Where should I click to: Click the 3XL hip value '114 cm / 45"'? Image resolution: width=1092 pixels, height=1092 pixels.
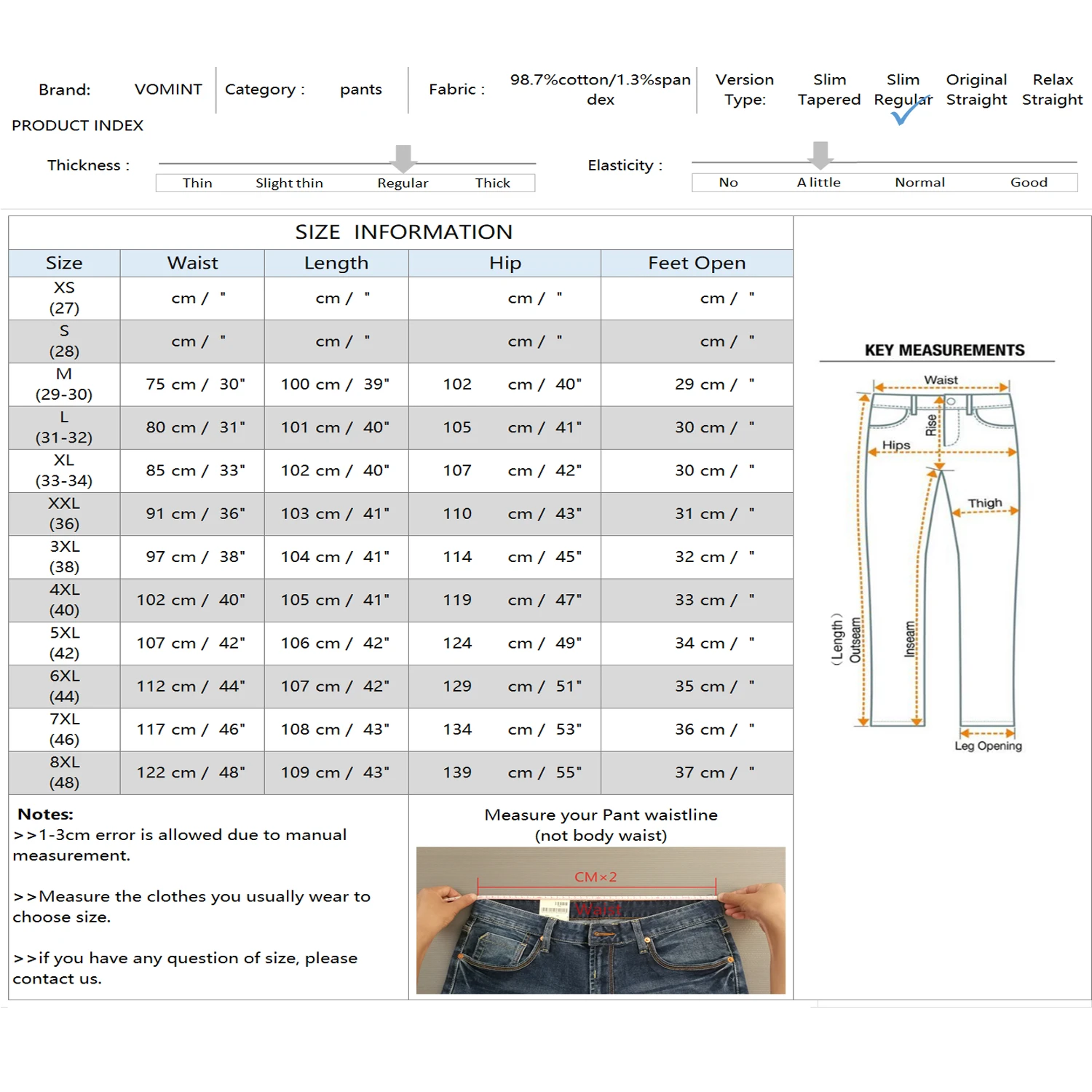tap(513, 556)
